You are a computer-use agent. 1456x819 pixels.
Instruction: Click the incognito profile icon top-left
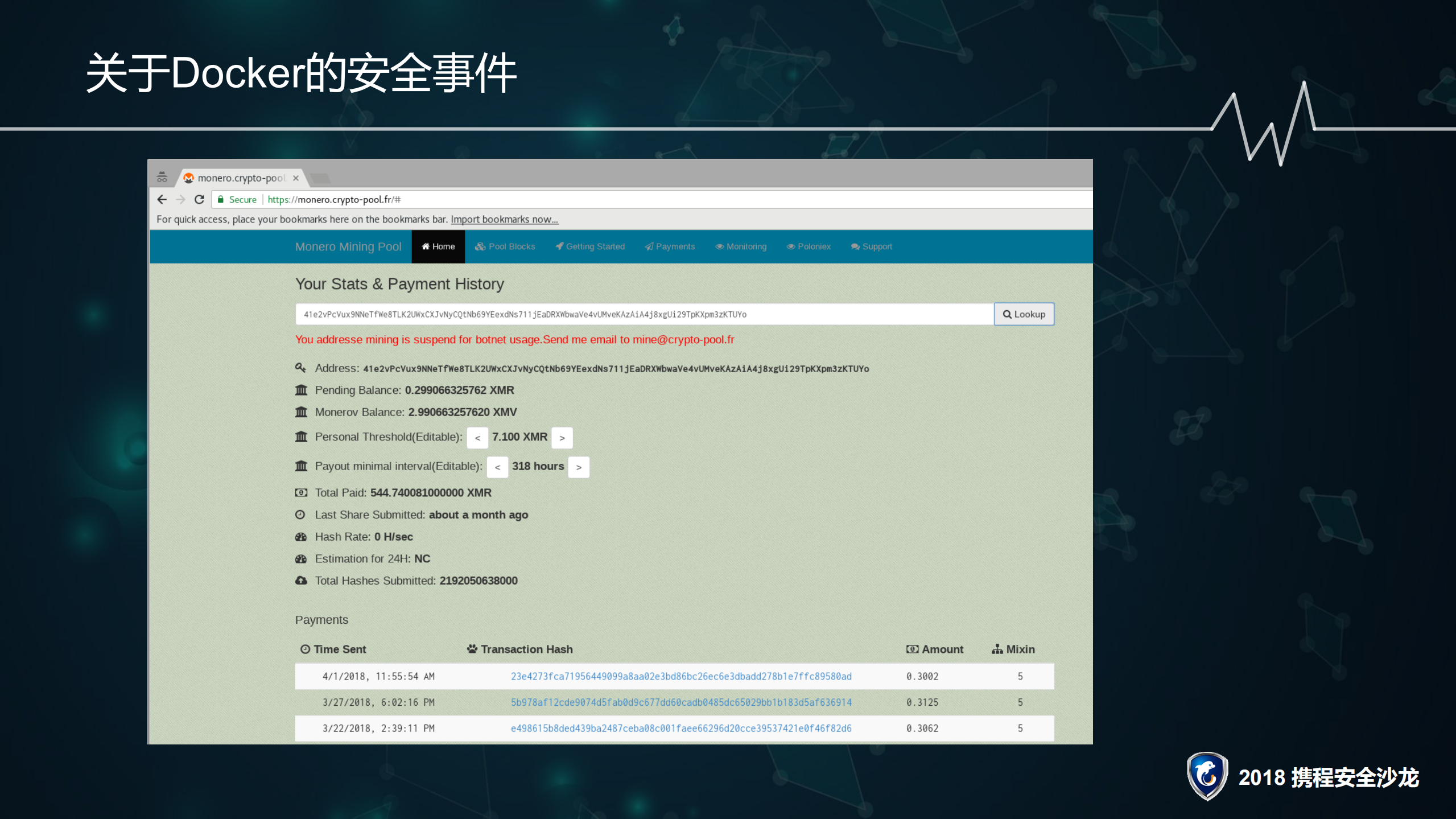[162, 176]
